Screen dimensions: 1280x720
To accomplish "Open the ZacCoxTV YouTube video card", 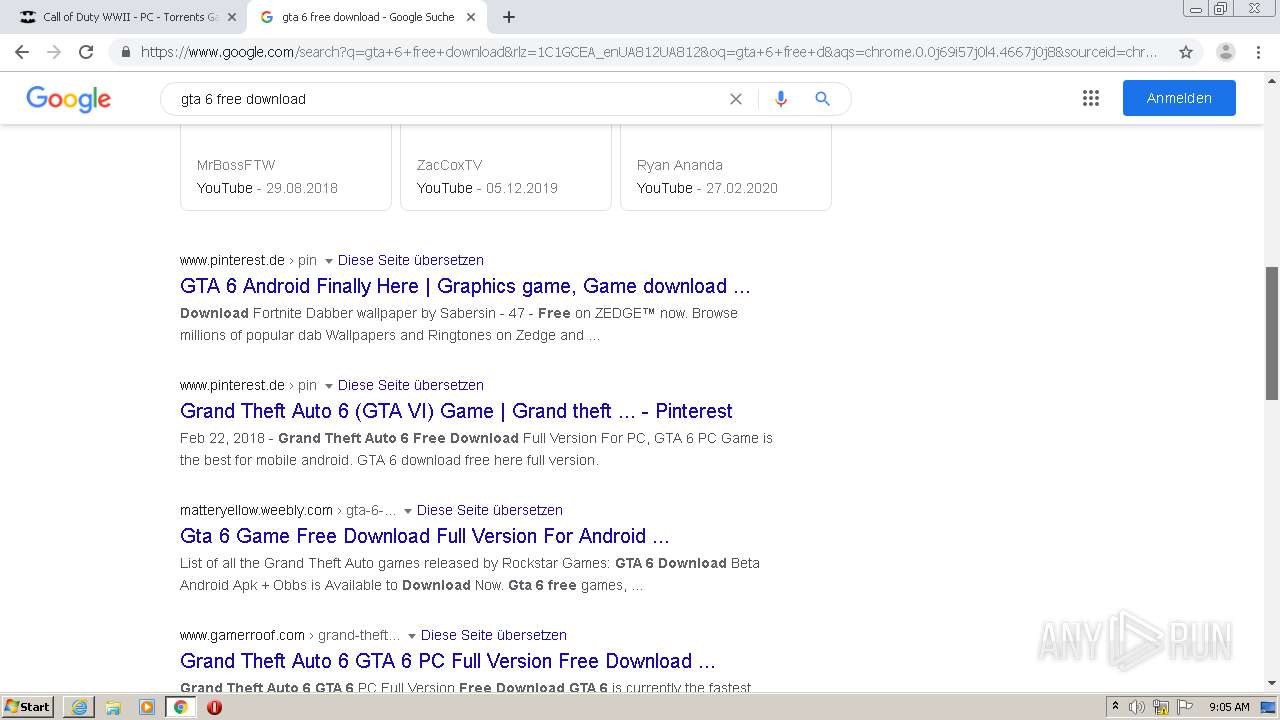I will [x=506, y=168].
